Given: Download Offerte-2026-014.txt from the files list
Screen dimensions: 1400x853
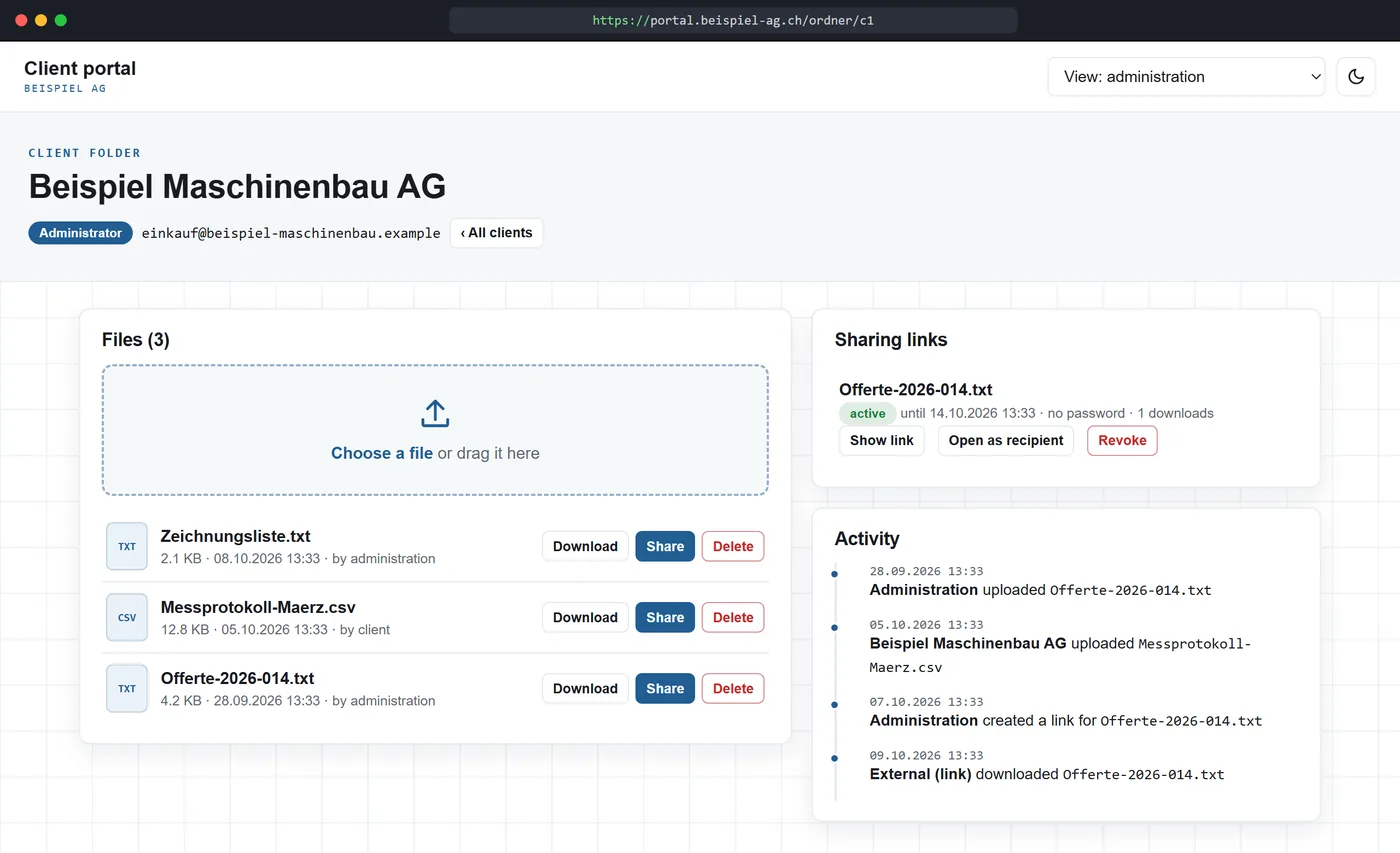Looking at the screenshot, I should tap(585, 688).
